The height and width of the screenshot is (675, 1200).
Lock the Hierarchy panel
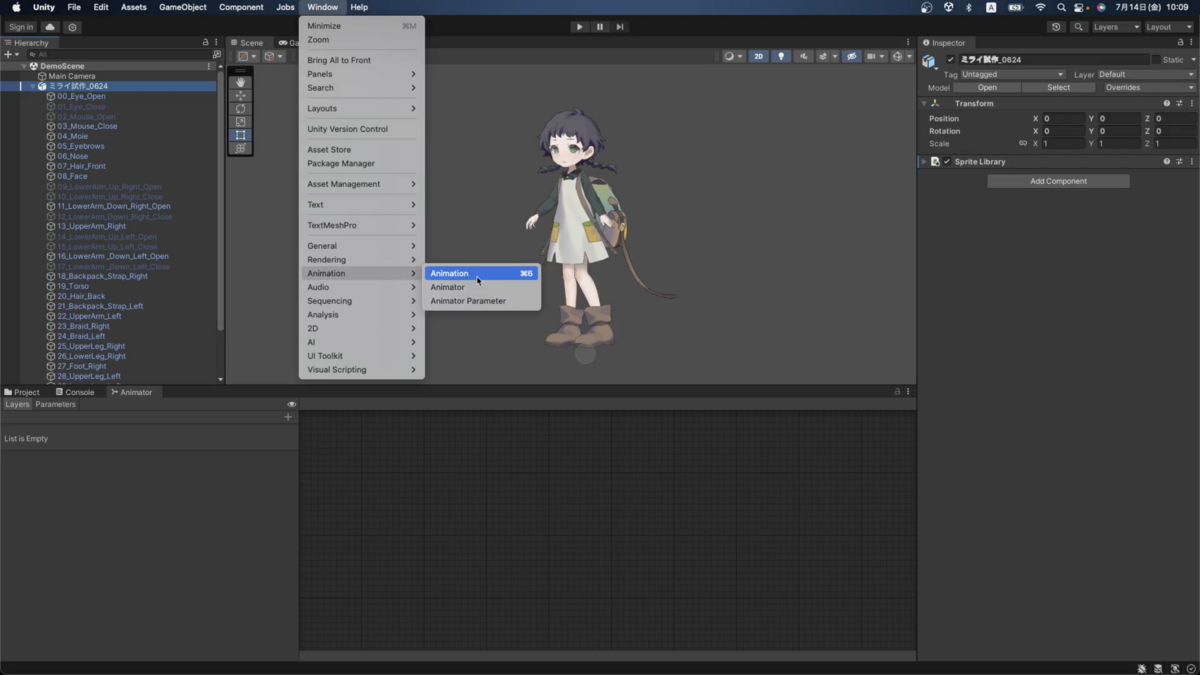pos(206,42)
